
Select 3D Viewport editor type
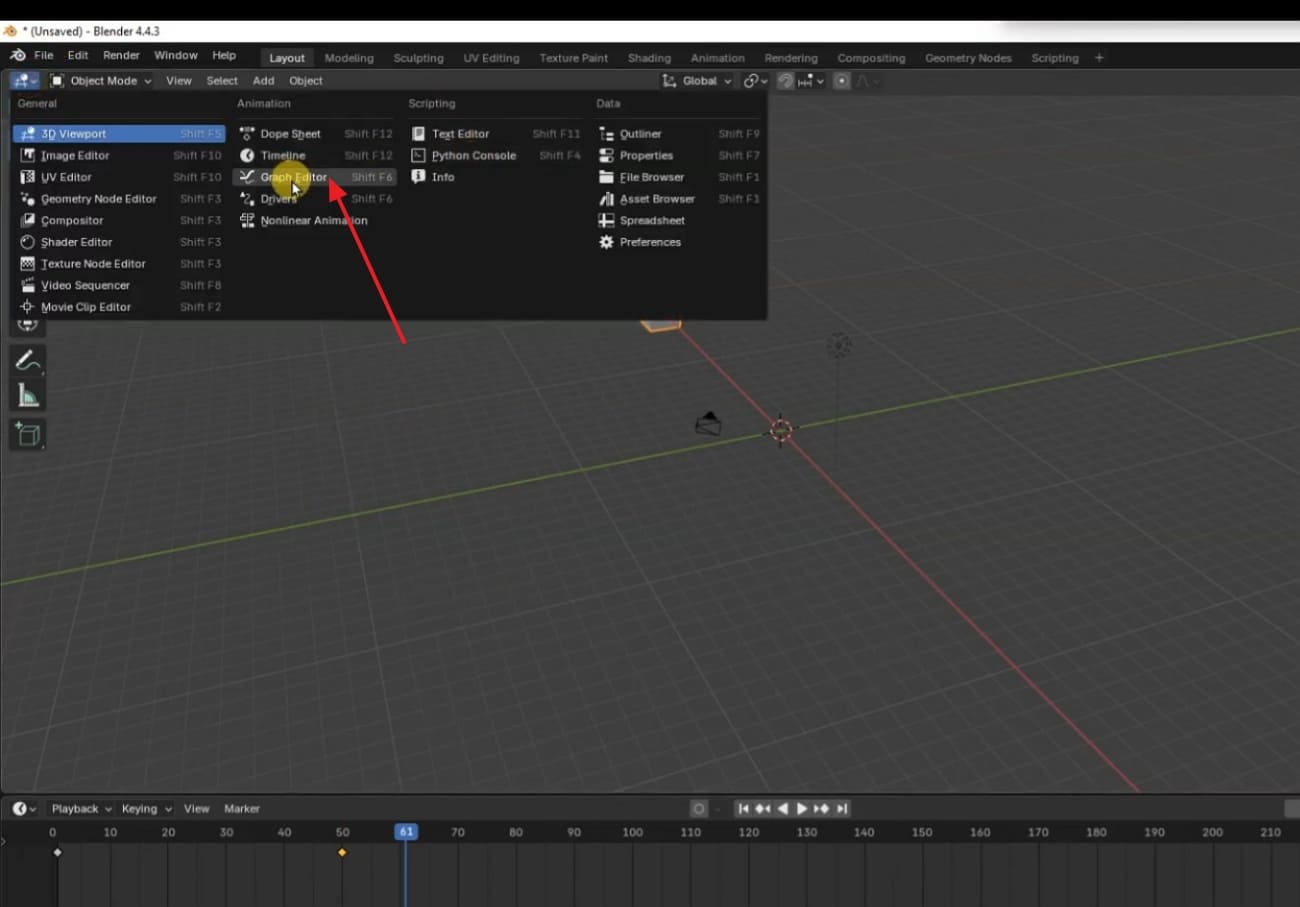pos(119,133)
